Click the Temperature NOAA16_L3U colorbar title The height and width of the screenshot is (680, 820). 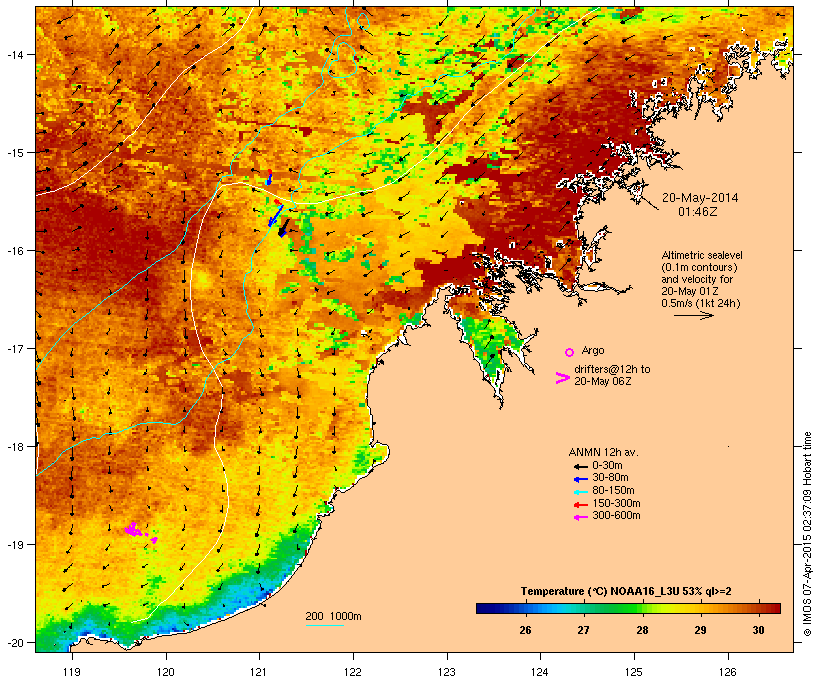point(625,592)
